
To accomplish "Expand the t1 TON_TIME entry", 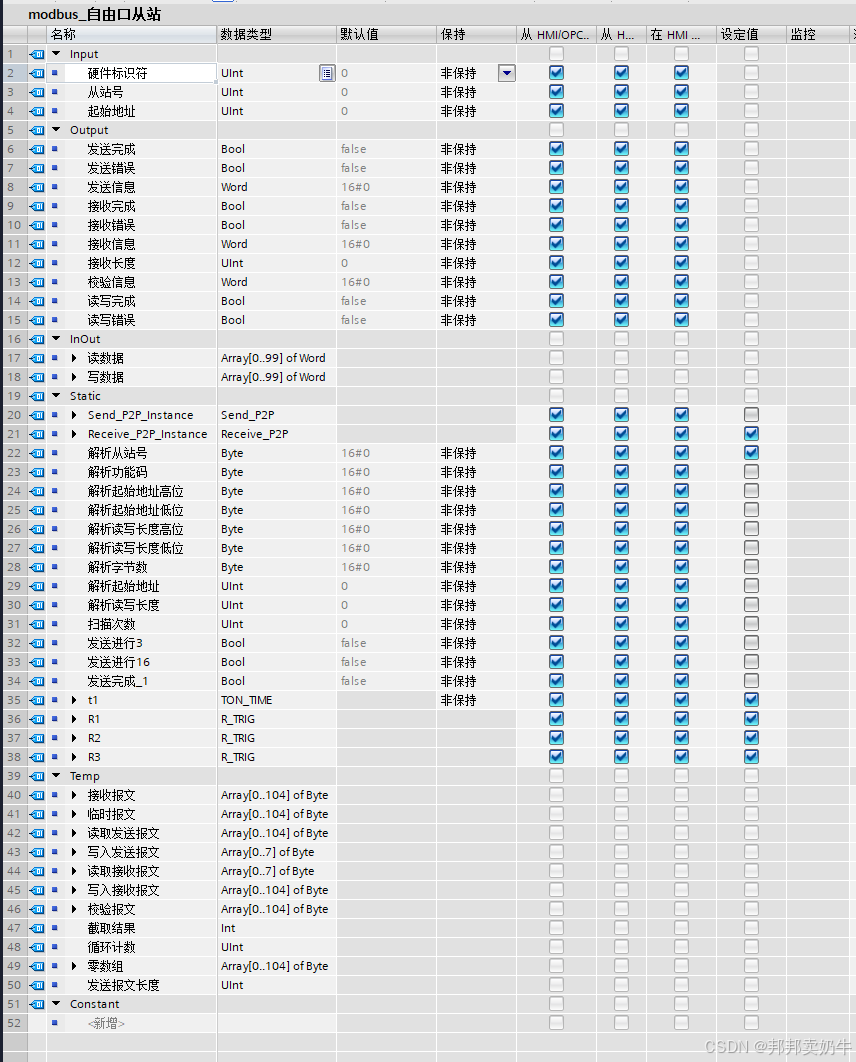I will point(74,700).
